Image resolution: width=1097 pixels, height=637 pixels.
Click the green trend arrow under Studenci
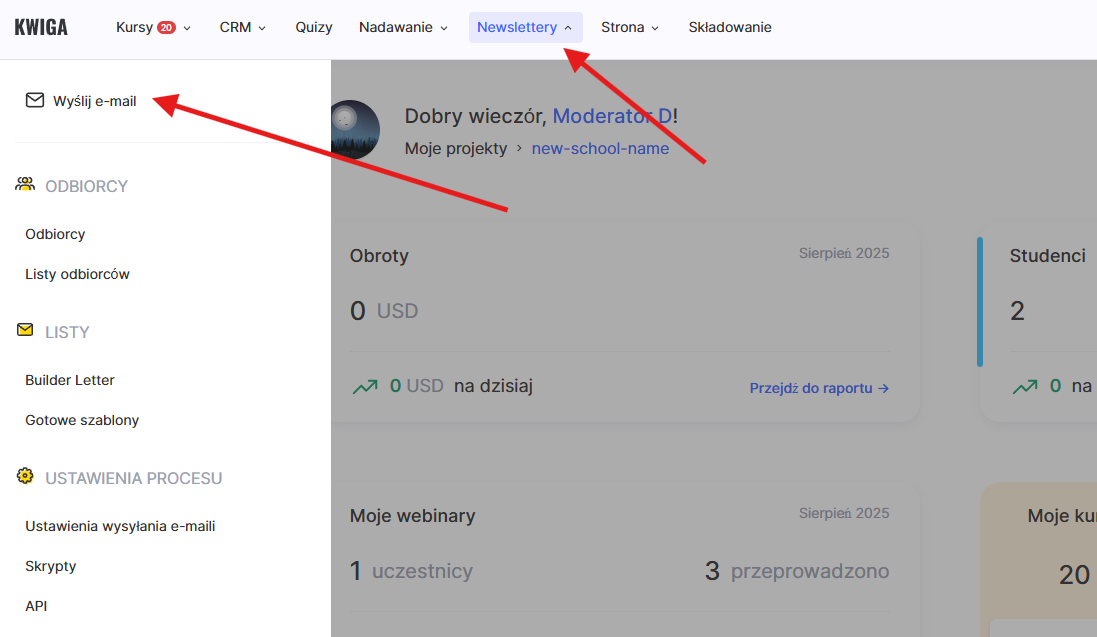1024,385
